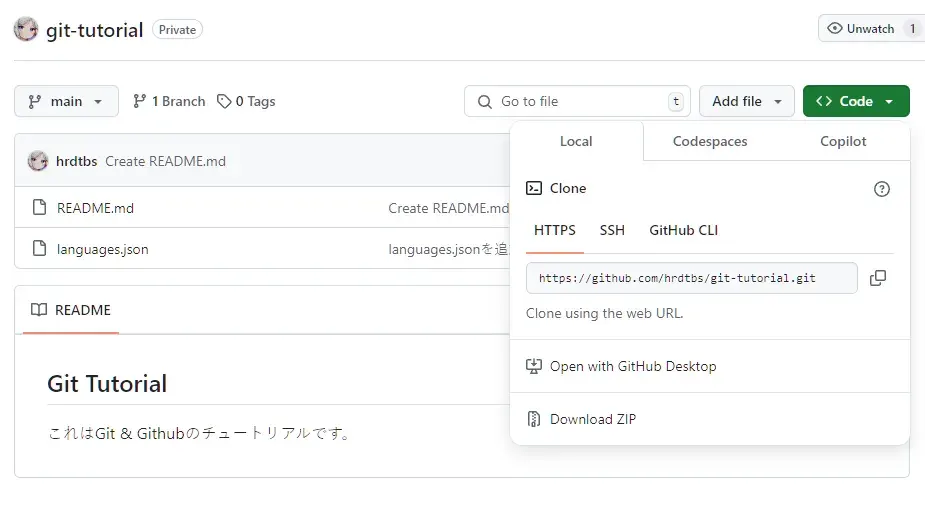
Task: Click the magnifier icon in Go to file
Action: tap(485, 102)
